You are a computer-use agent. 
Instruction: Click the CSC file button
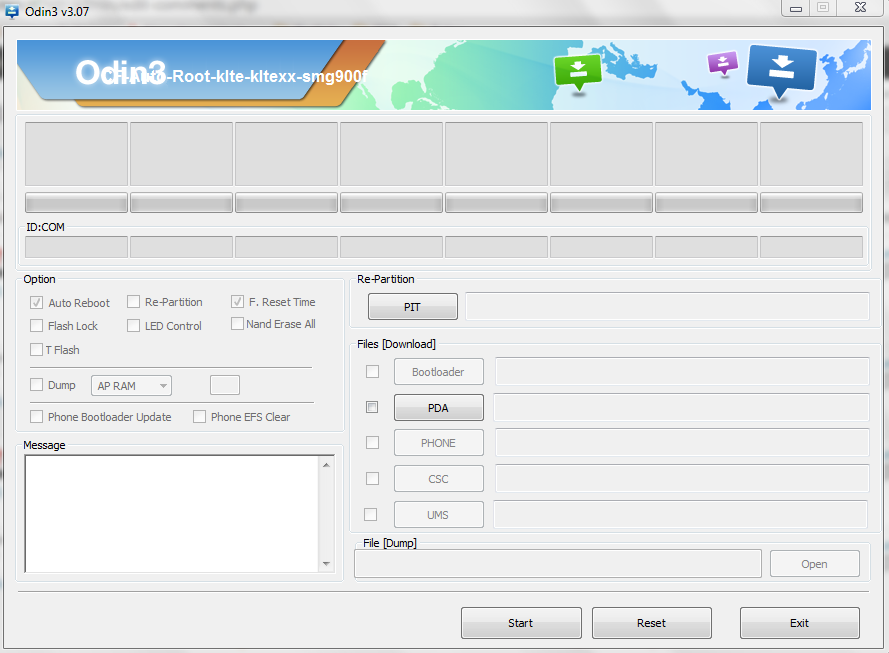pyautogui.click(x=439, y=479)
